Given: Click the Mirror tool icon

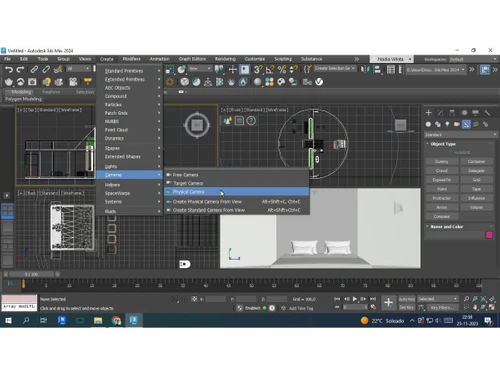Looking at the screenshot, I should pos(366,69).
